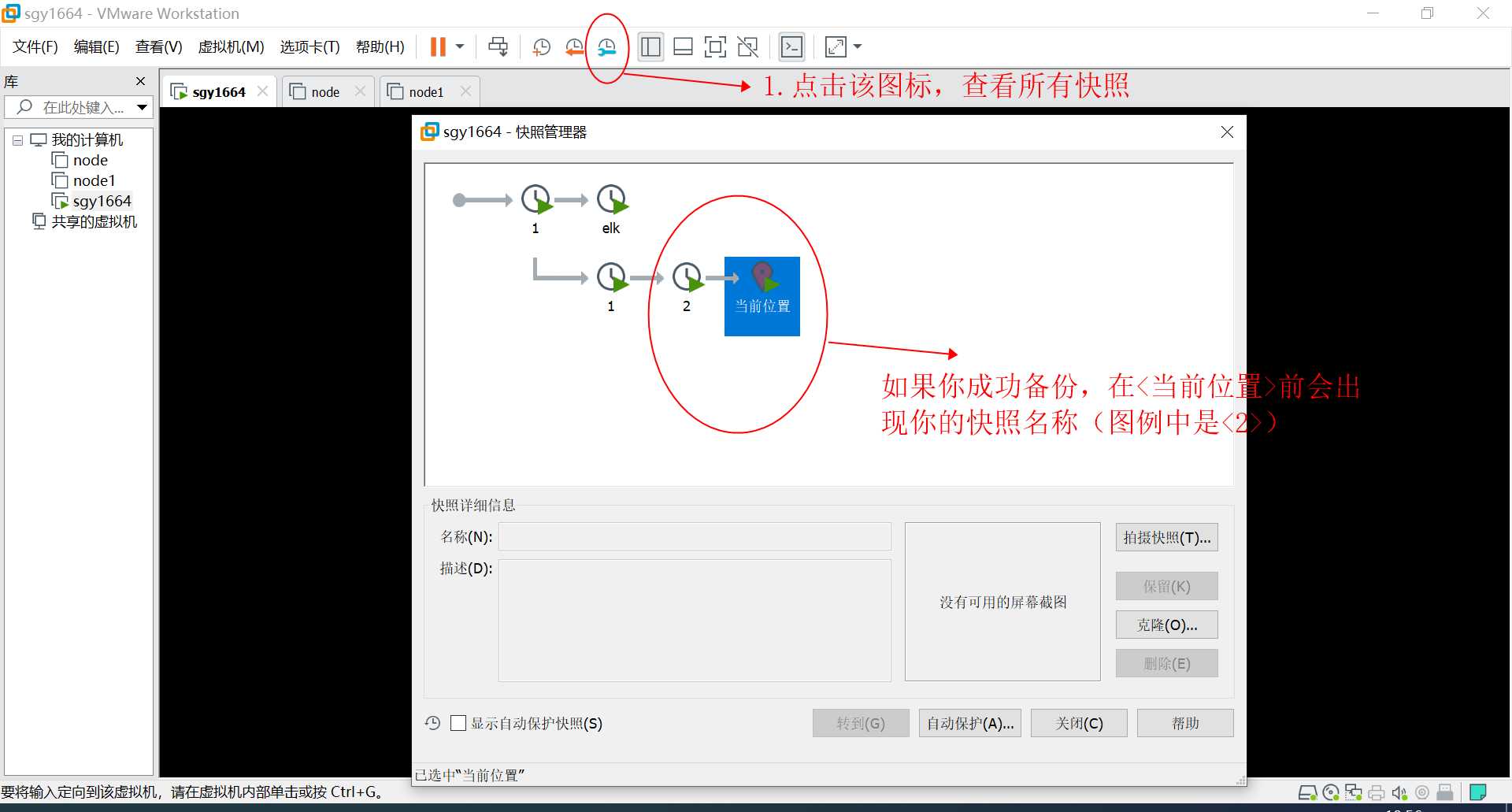Open the stretch display dropdown arrow
This screenshot has width=1512, height=812.
tap(858, 47)
